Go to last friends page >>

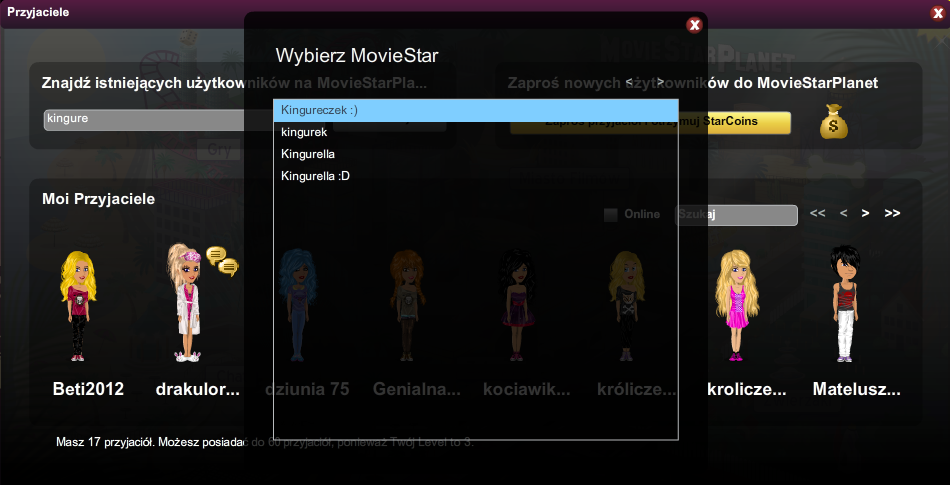point(892,213)
